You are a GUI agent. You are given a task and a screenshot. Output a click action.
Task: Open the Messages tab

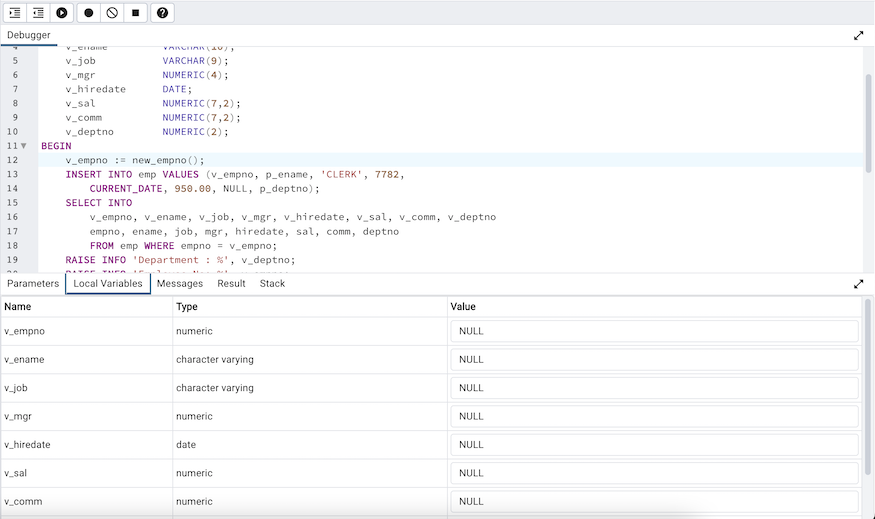[180, 284]
